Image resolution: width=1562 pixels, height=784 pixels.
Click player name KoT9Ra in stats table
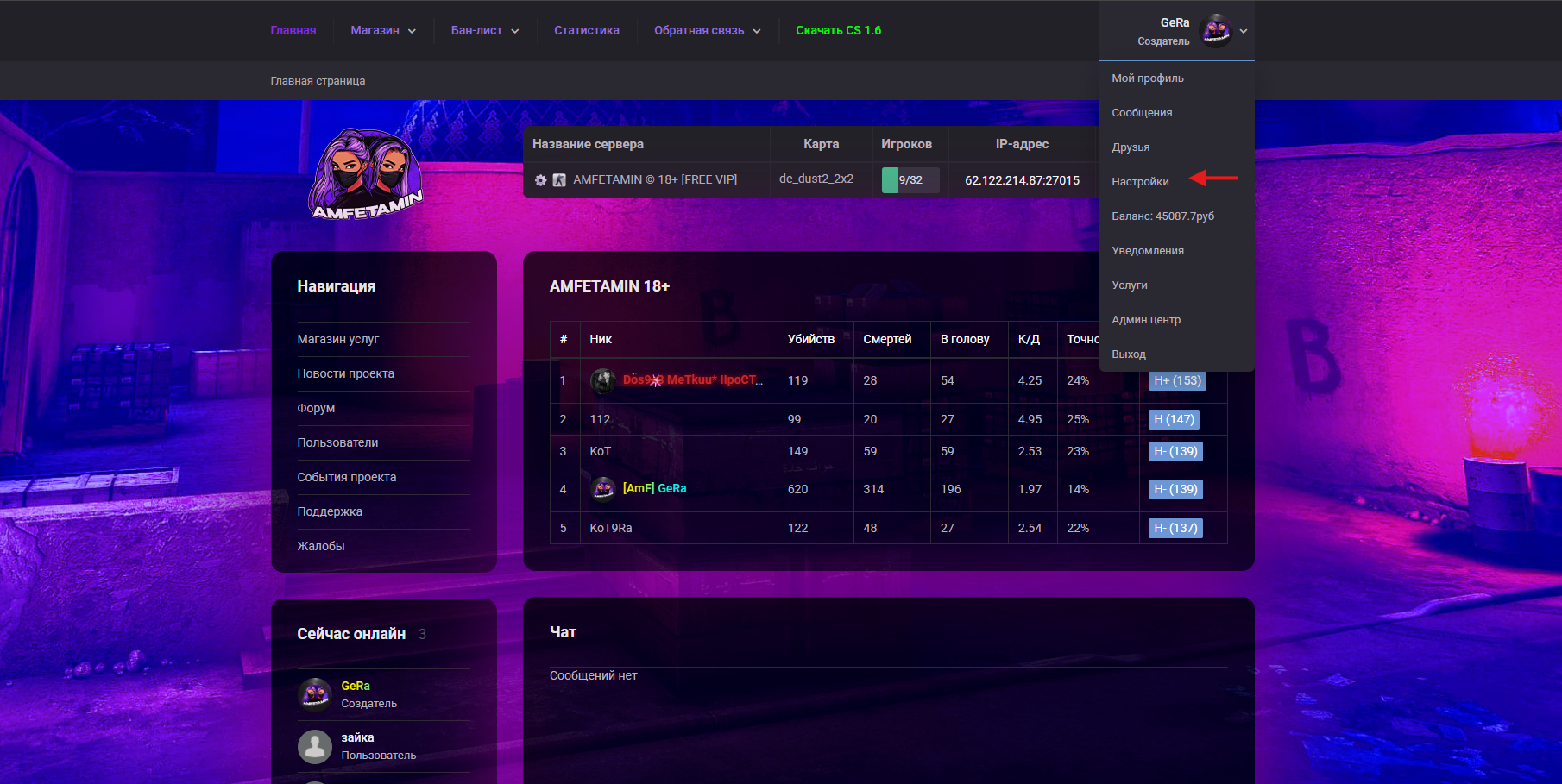[611, 529]
